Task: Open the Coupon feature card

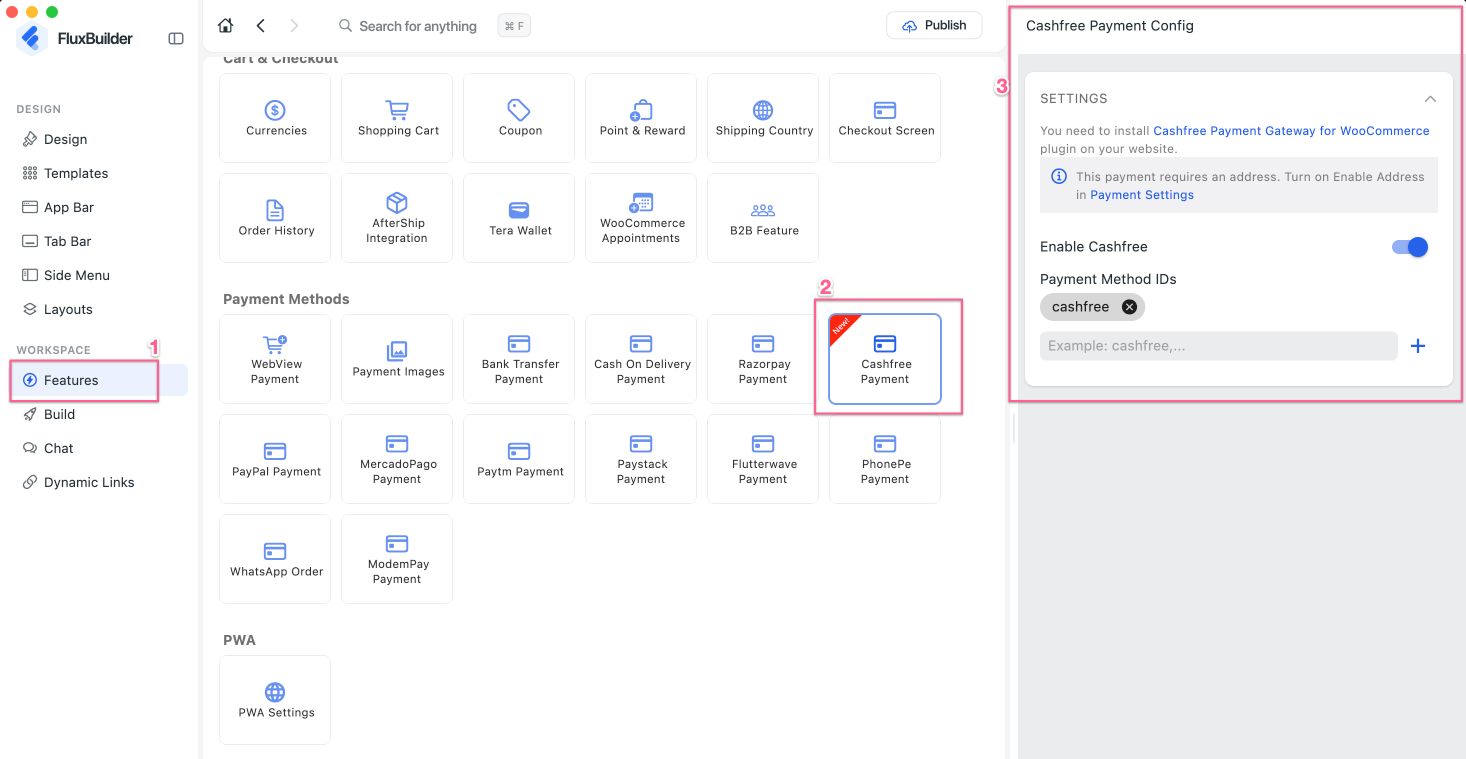Action: tap(519, 118)
